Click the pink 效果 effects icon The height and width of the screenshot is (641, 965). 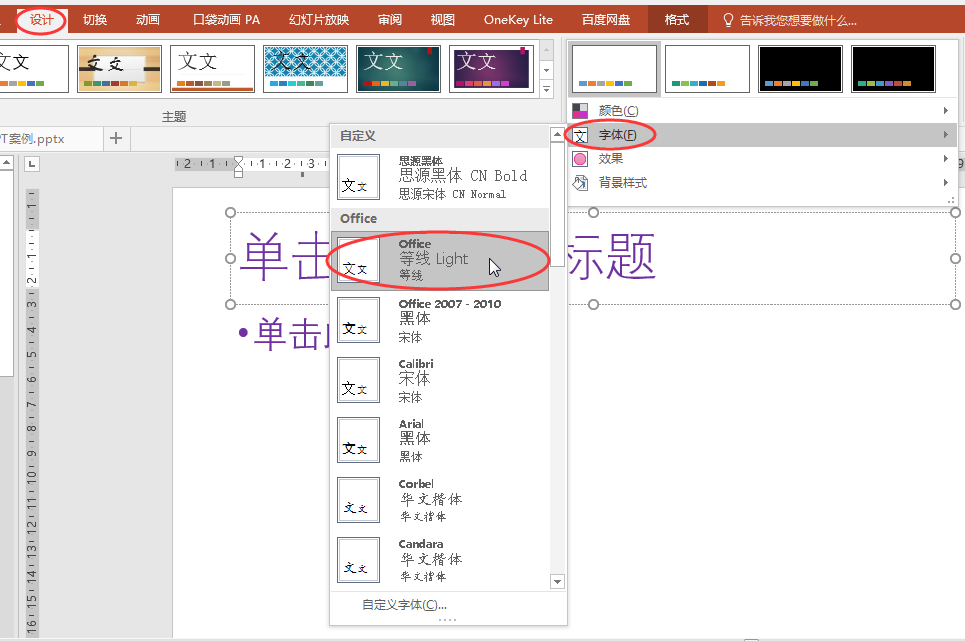[x=580, y=159]
